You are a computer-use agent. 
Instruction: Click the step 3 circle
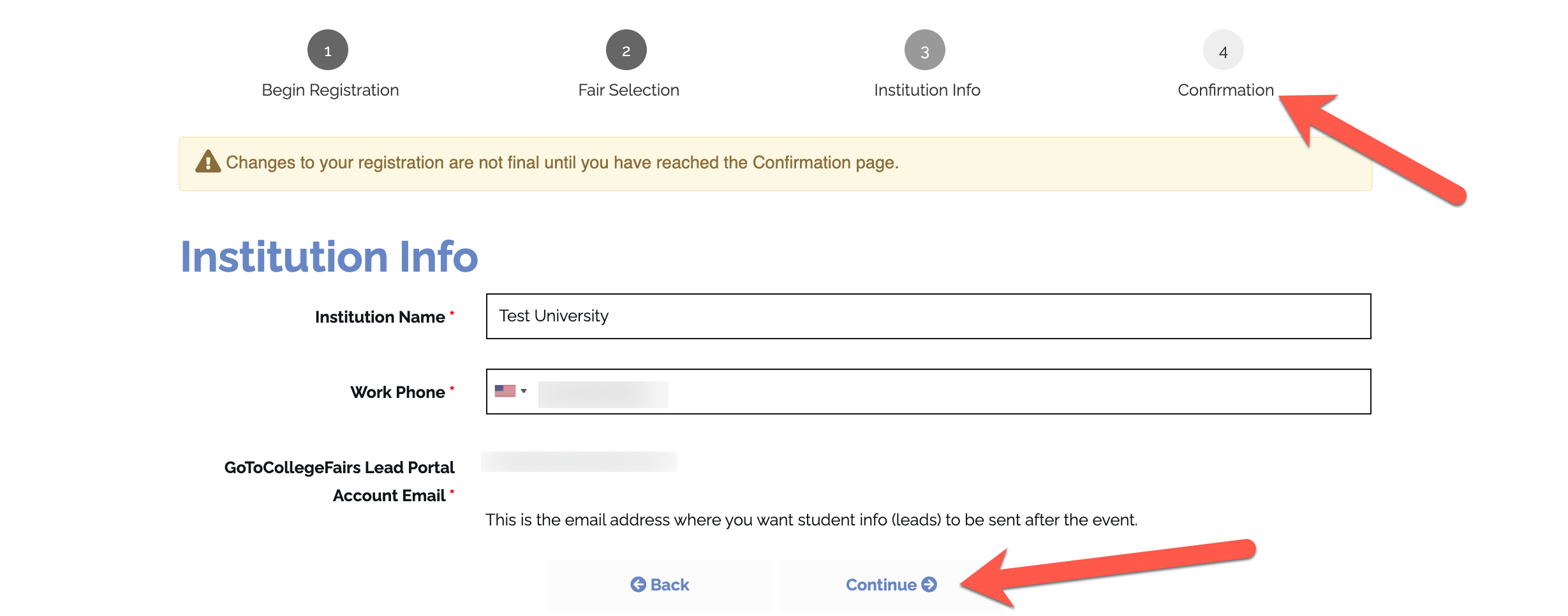point(924,50)
